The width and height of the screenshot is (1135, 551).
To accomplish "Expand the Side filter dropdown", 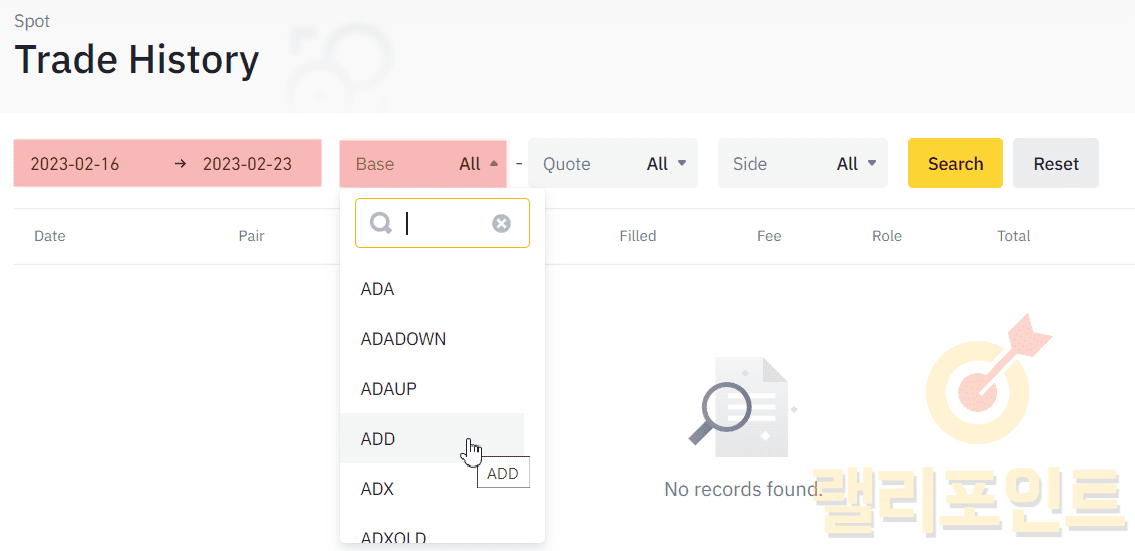I will point(802,164).
